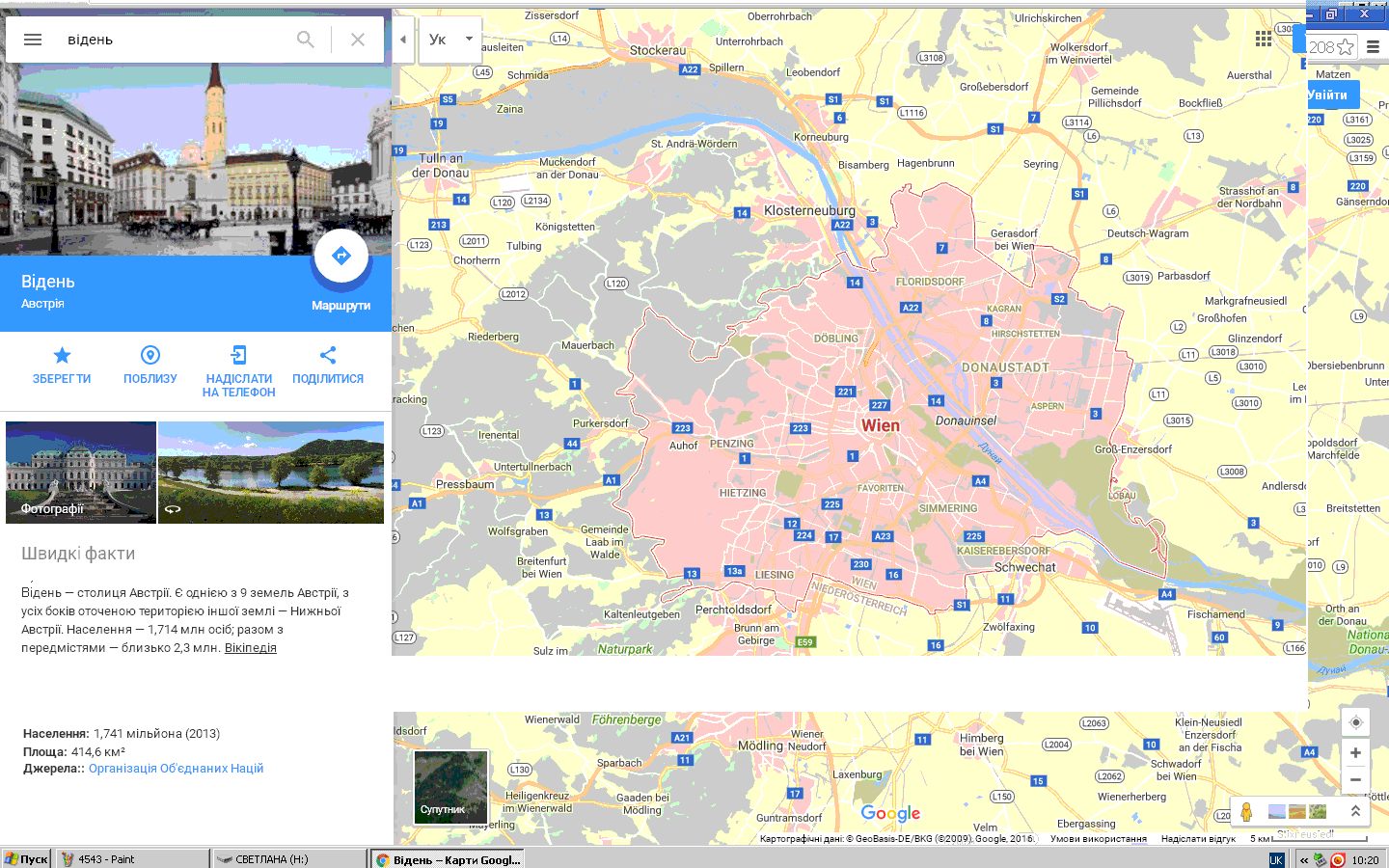Open the 360 panorama lake thumbnail
The image size is (1389, 868).
coord(271,473)
